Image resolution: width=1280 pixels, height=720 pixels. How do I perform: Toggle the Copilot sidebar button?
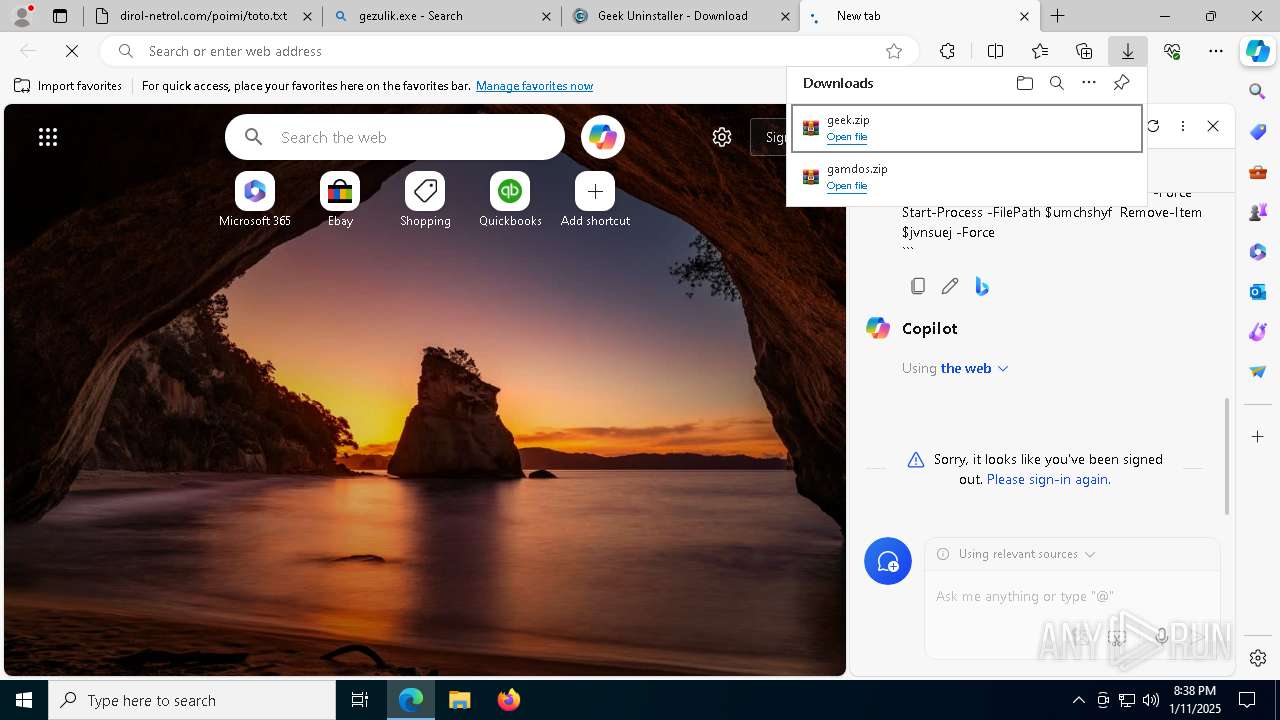coord(1258,51)
